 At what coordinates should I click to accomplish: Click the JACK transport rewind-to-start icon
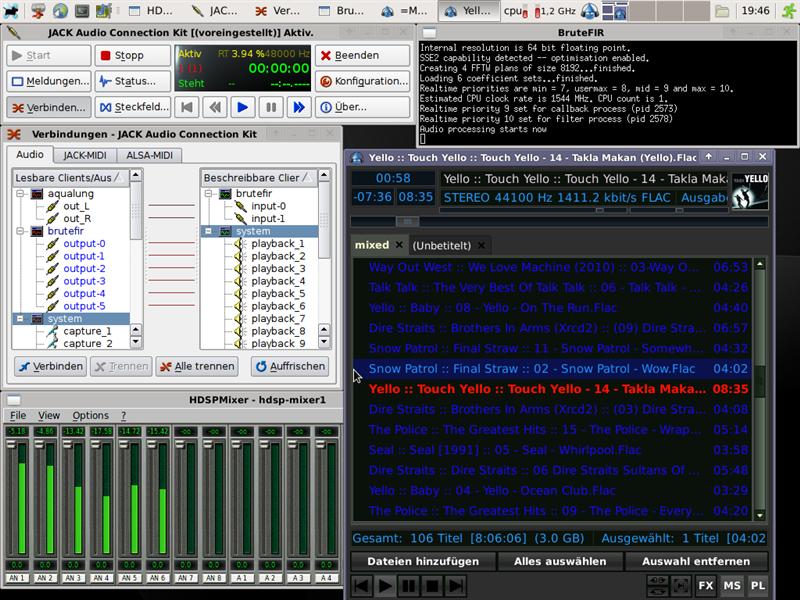187,106
